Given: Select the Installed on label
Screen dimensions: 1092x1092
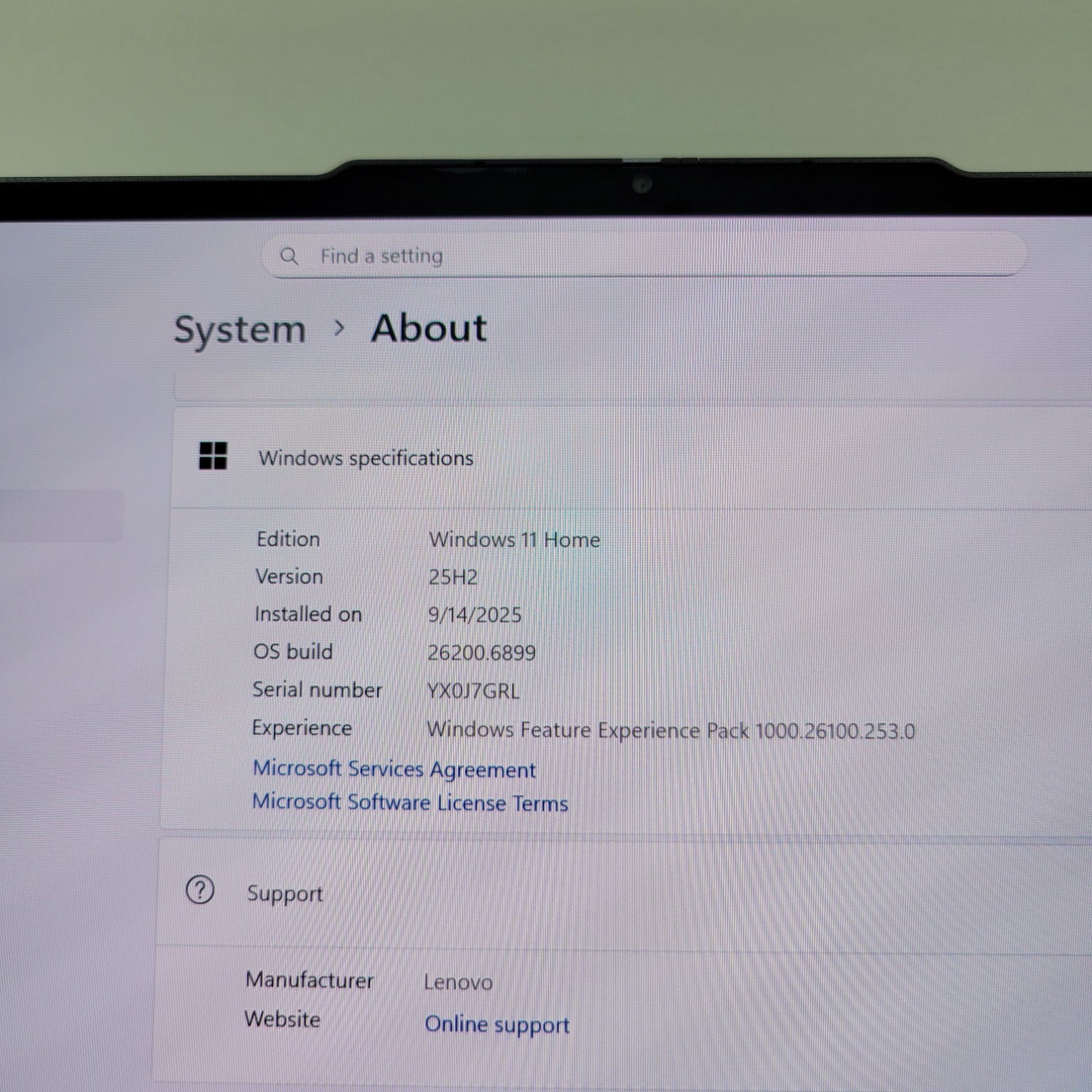Looking at the screenshot, I should pyautogui.click(x=308, y=614).
